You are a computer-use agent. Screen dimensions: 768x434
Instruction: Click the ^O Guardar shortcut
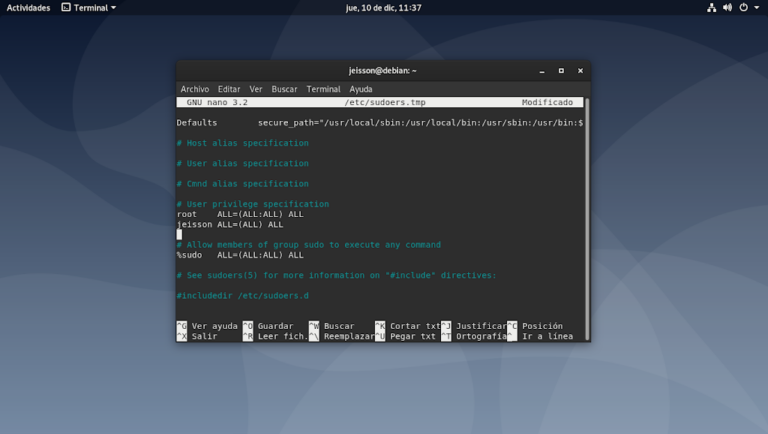pos(268,326)
